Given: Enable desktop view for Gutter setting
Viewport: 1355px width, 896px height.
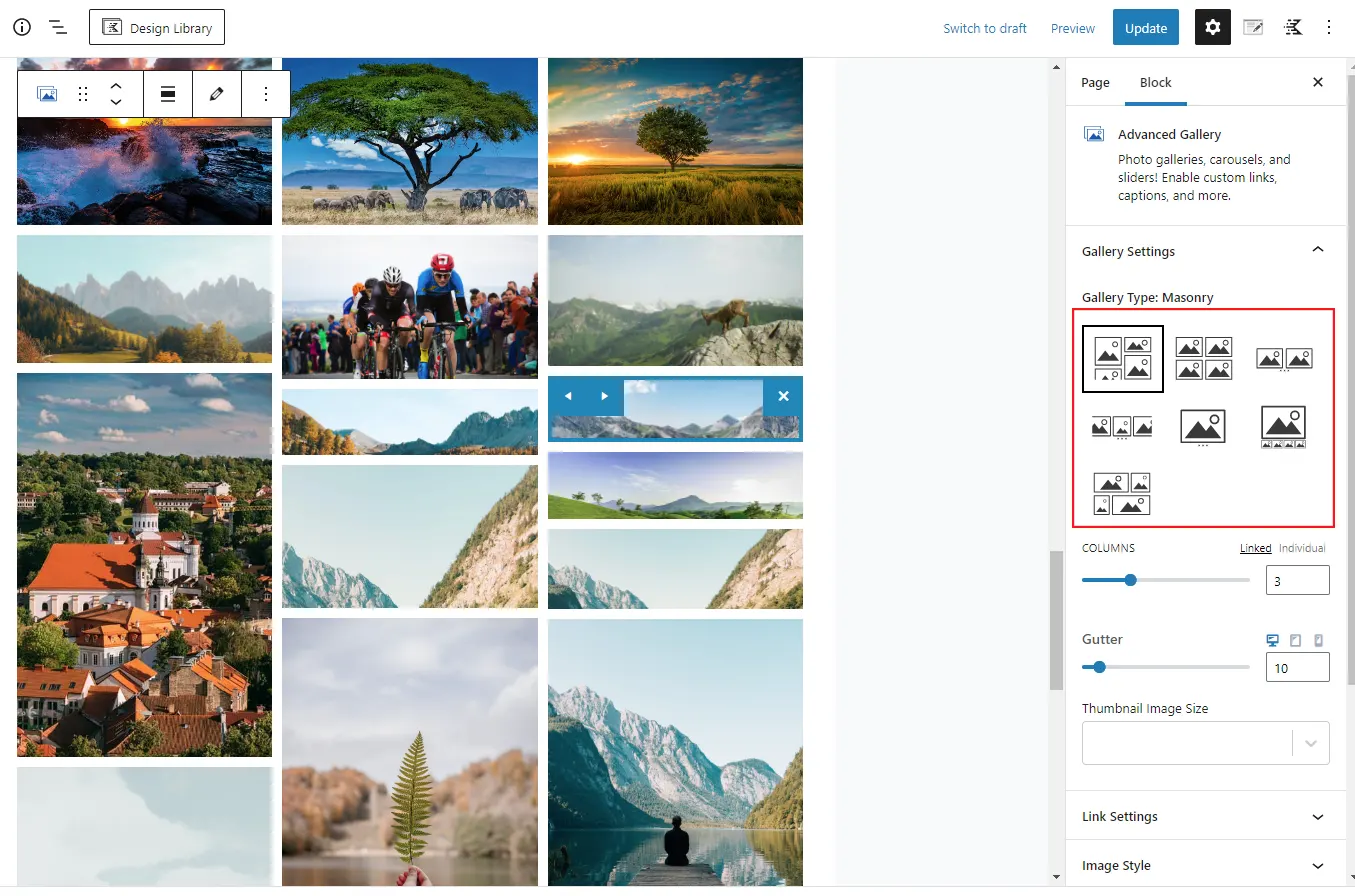Looking at the screenshot, I should coord(1272,639).
